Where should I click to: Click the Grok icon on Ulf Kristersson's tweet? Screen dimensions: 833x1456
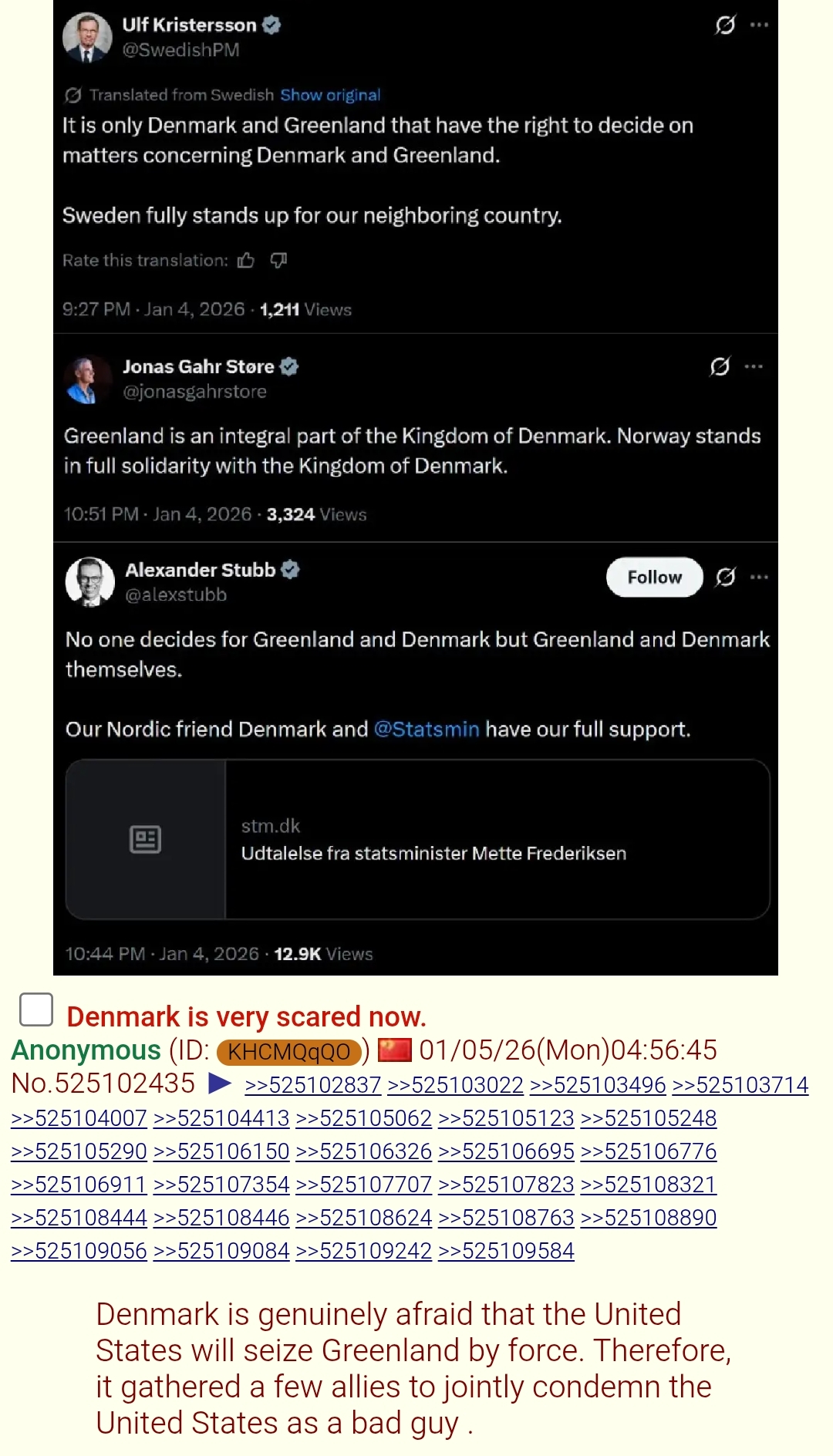click(x=725, y=25)
